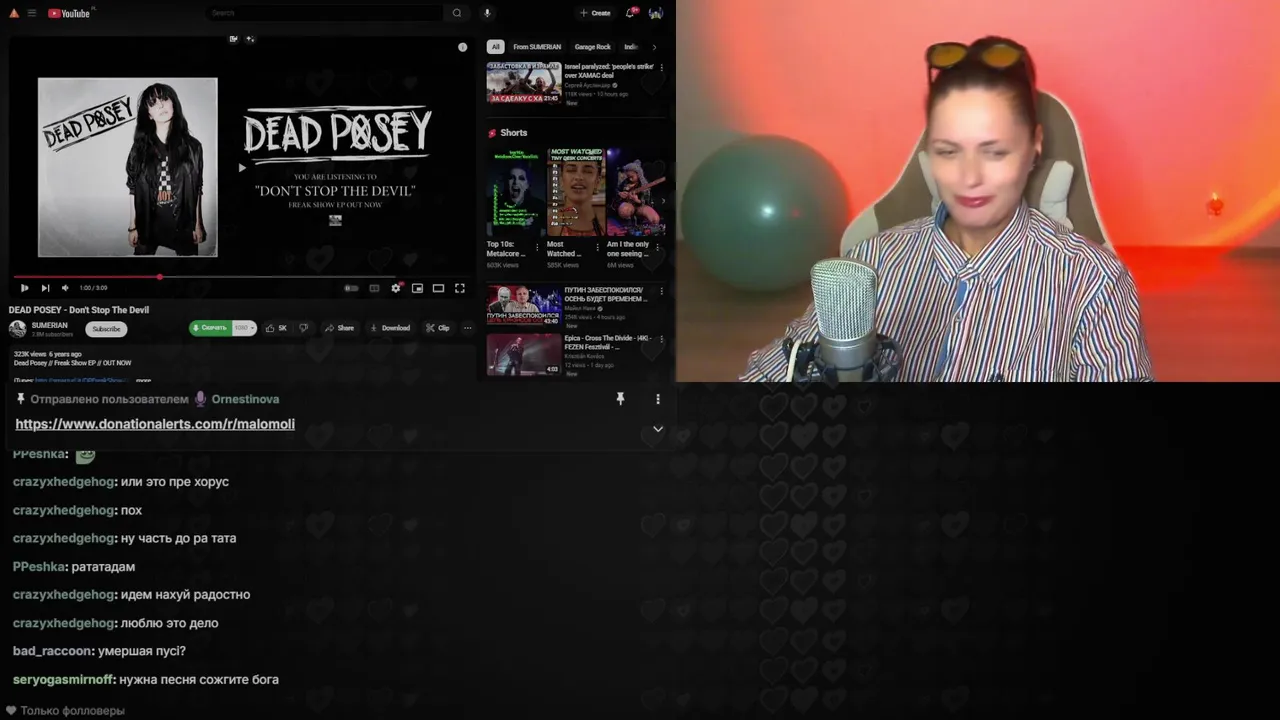Open YouTube notifications bell
The width and height of the screenshot is (1280, 720).
[x=631, y=13]
